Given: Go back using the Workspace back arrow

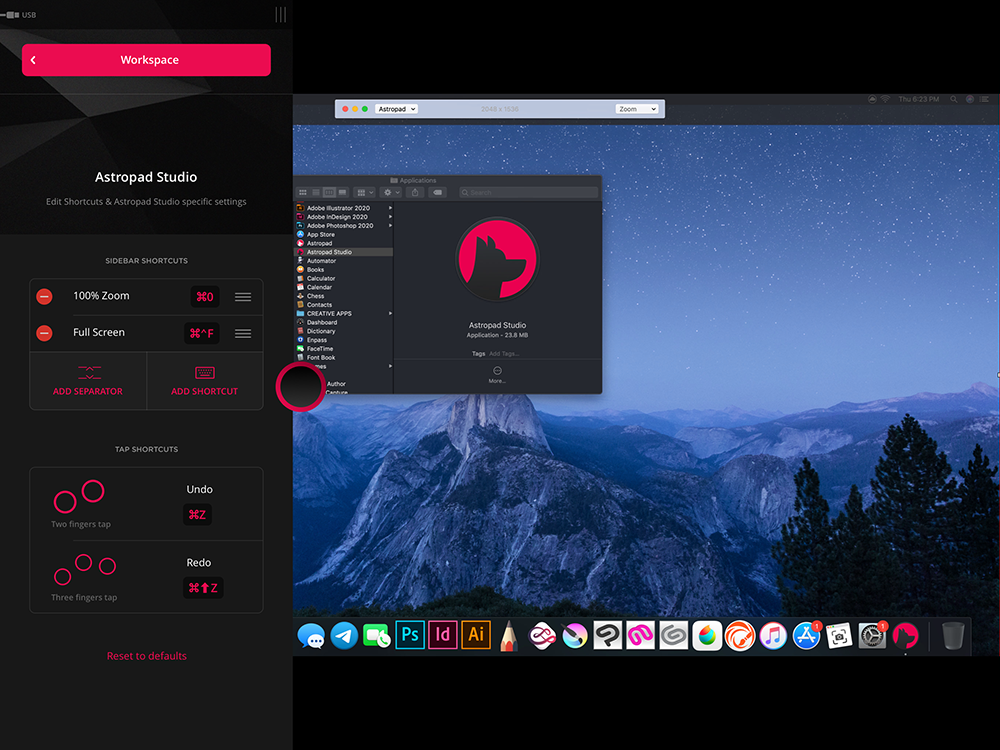Looking at the screenshot, I should (33, 60).
